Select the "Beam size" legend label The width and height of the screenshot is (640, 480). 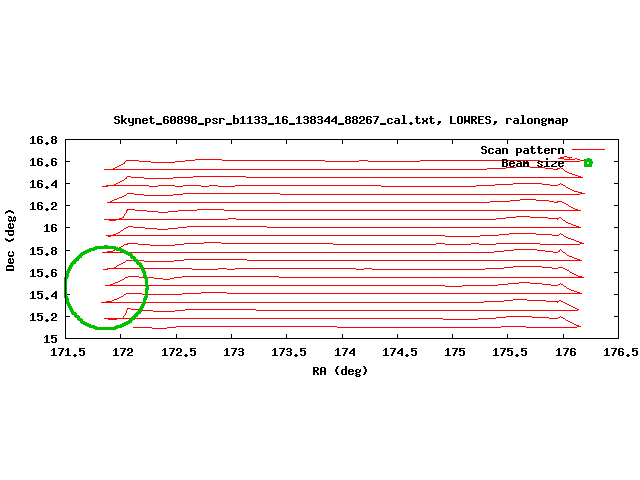click(533, 163)
